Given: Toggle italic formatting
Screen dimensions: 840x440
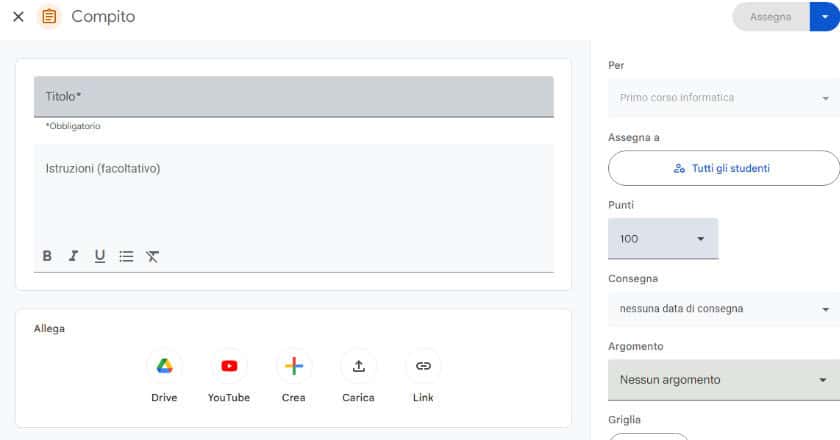Looking at the screenshot, I should [73, 256].
